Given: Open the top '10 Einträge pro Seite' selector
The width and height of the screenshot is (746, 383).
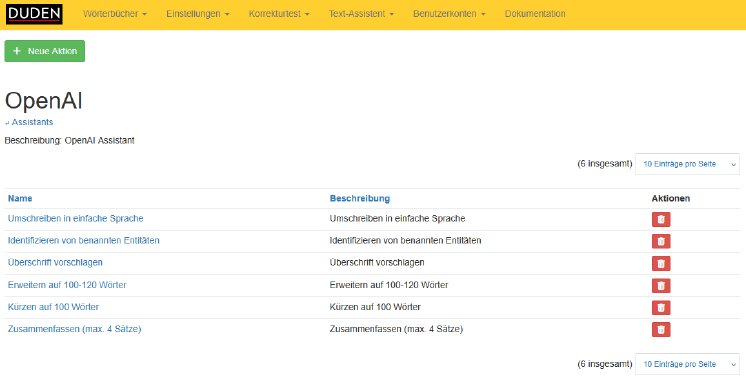Looking at the screenshot, I should pos(687,164).
